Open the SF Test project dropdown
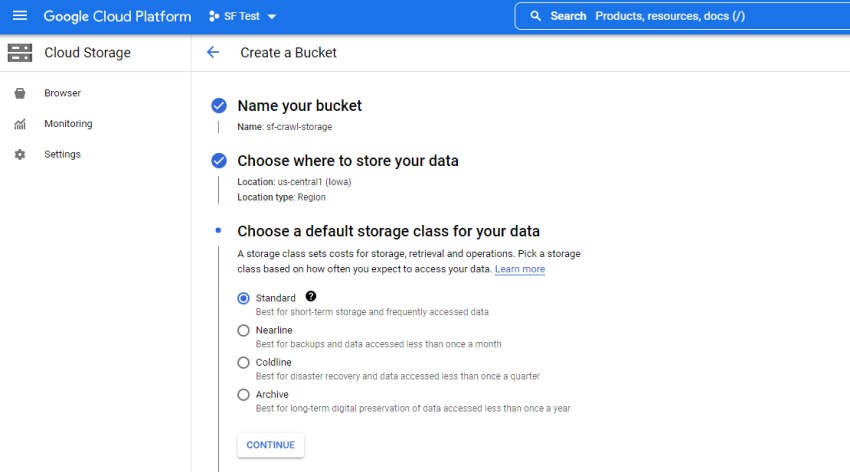The image size is (850, 472). click(x=242, y=16)
